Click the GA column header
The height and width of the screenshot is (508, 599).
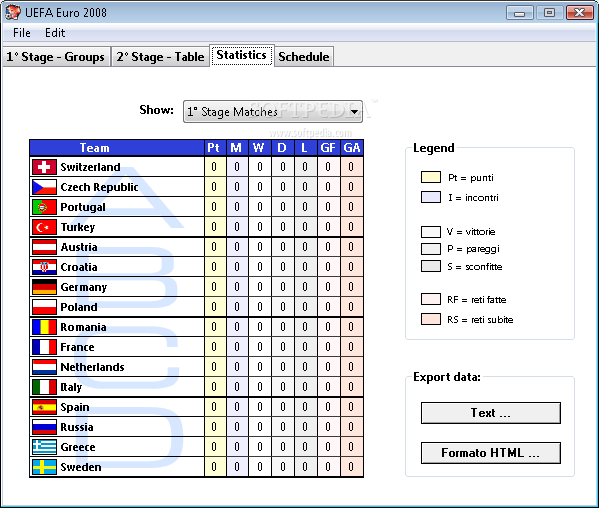tap(351, 148)
